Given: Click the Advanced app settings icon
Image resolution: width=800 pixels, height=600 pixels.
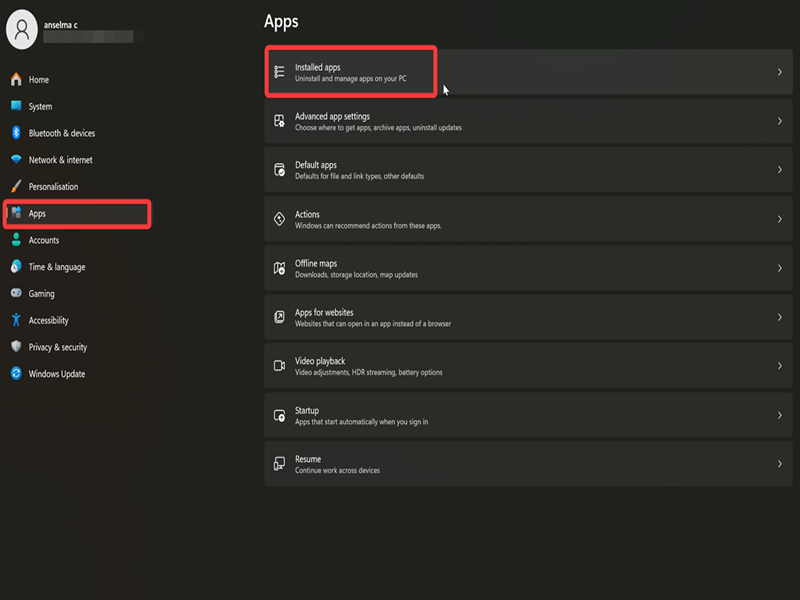Looking at the screenshot, I should tap(280, 121).
